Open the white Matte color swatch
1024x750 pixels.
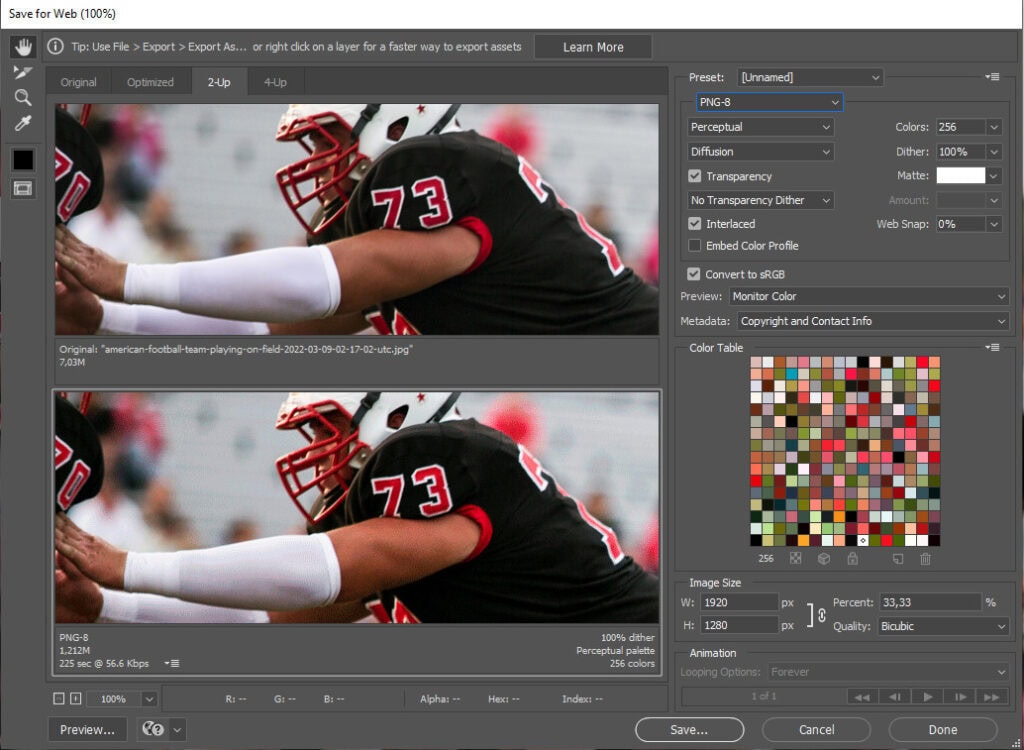(x=963, y=175)
